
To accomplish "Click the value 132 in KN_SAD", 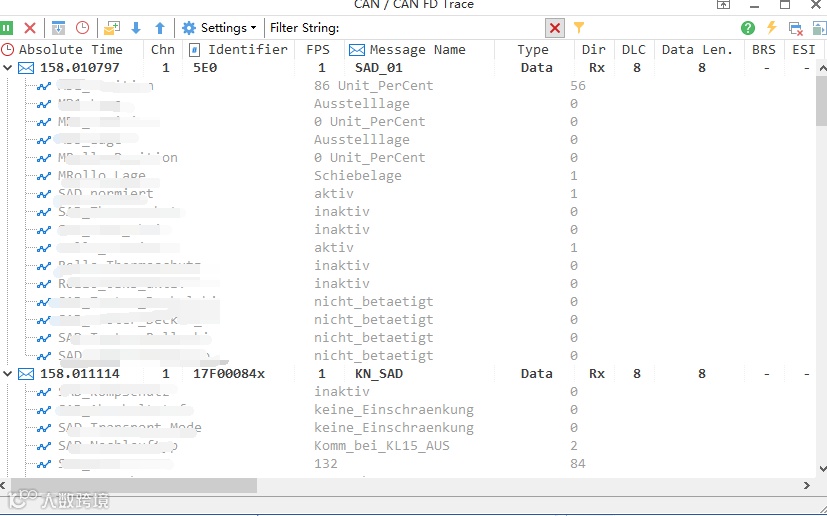I will [x=325, y=464].
